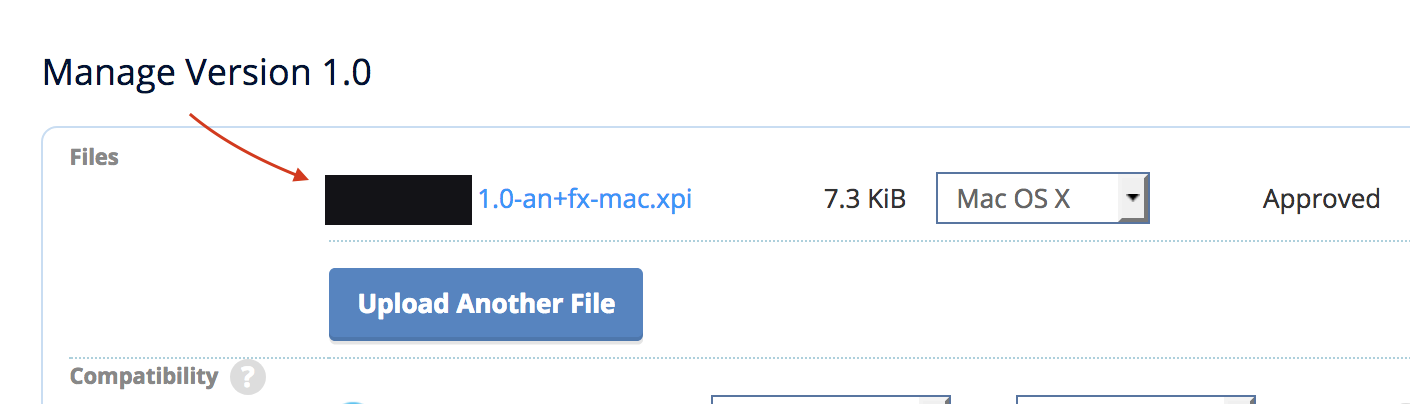
Task: Click the dotted divider below the file row
Action: pos(868,241)
